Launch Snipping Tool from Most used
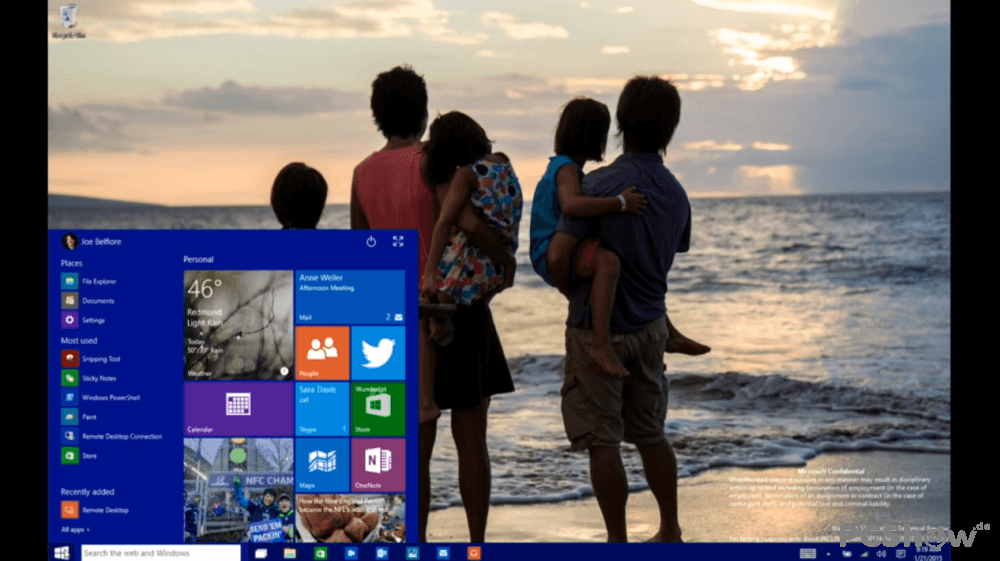Screen dimensions: 1000x561 pos(91,359)
